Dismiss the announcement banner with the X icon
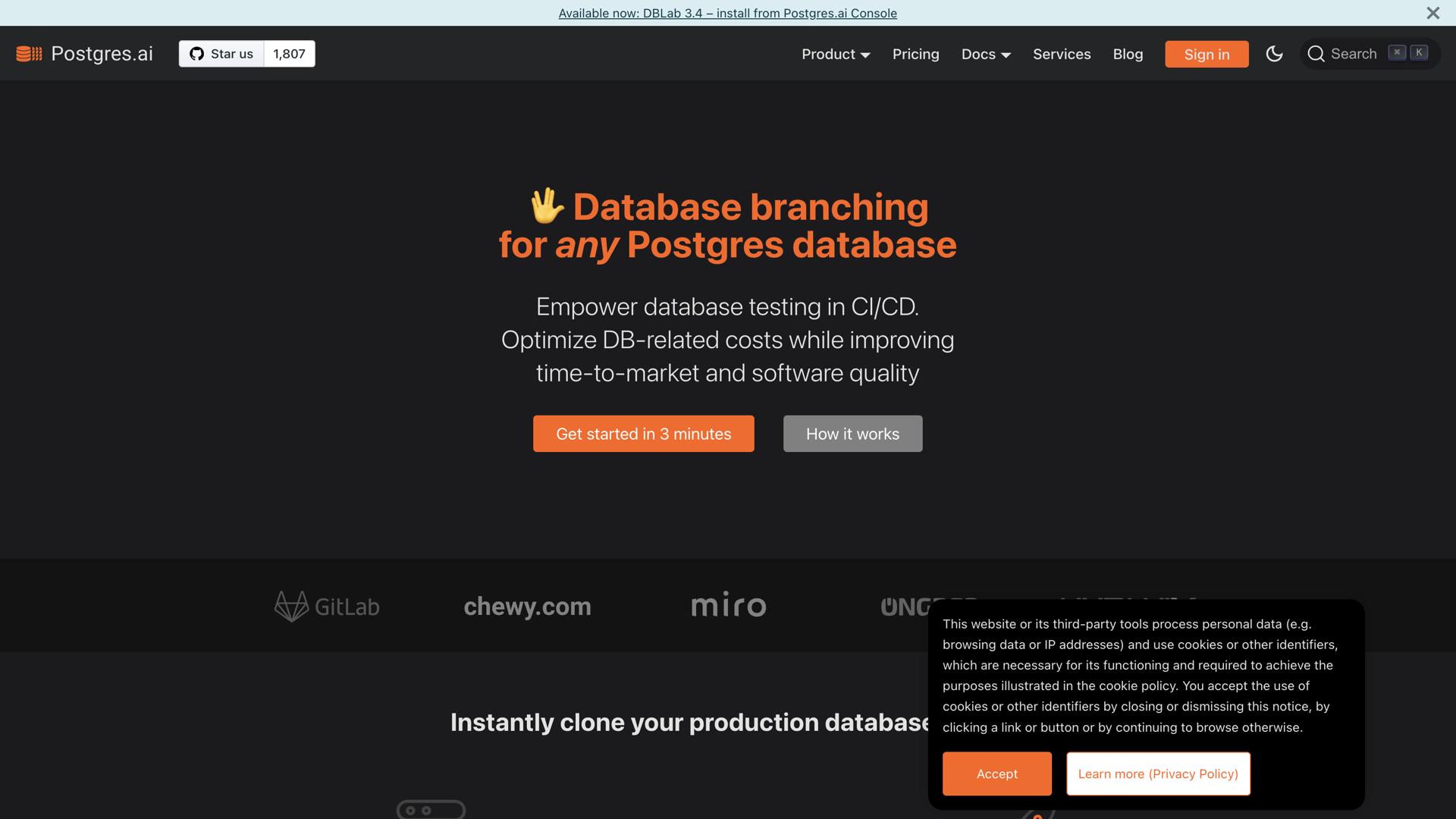 [x=1432, y=12]
